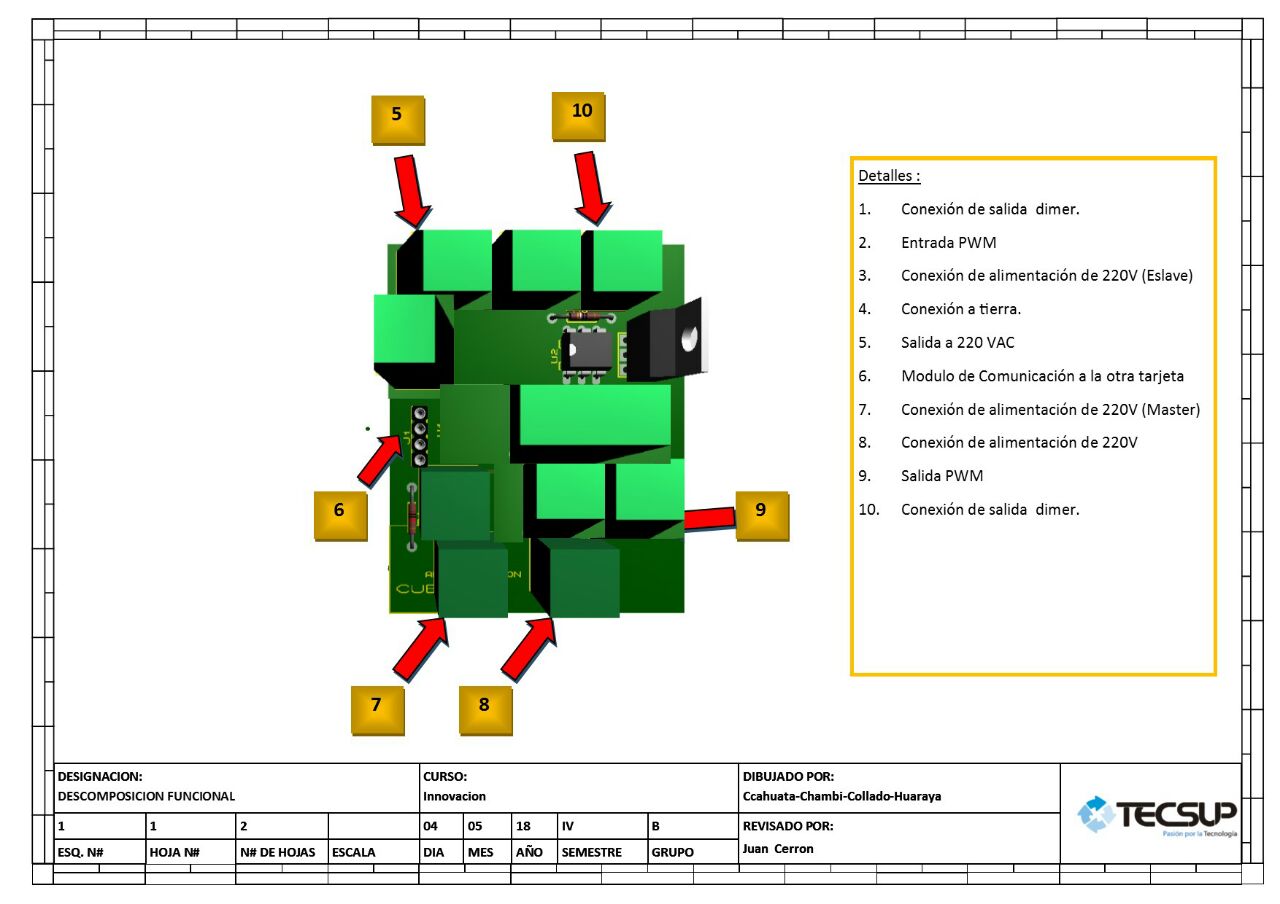
Task: Select the 'Entrada PWM' list item
Action: pos(948,242)
